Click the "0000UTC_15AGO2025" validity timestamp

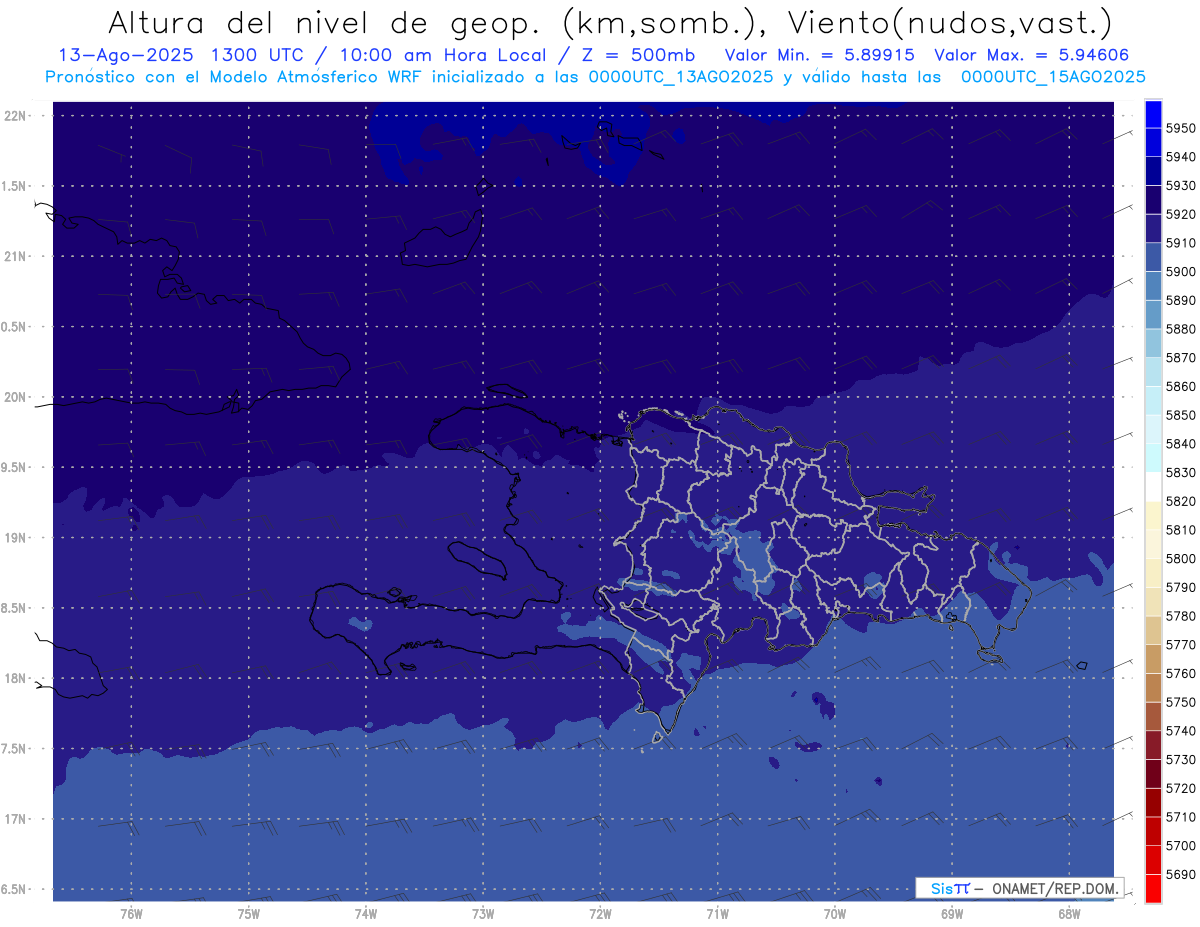coord(1053,76)
